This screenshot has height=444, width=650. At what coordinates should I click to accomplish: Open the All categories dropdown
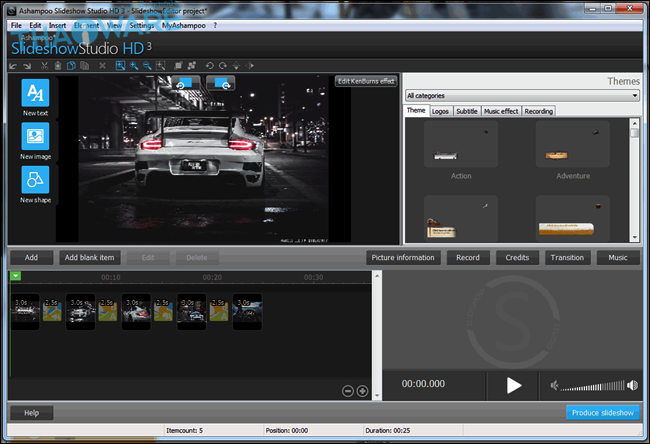click(521, 95)
